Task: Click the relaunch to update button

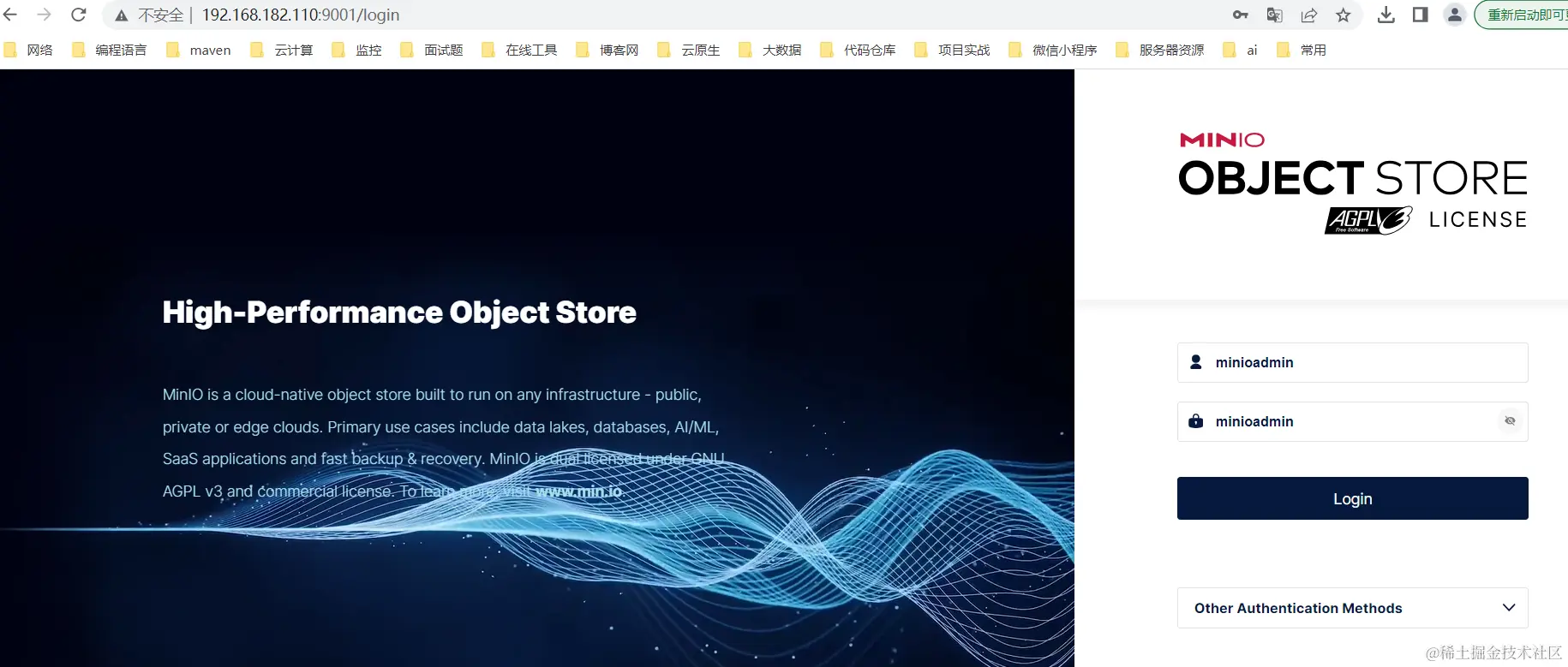Action: click(x=1523, y=15)
